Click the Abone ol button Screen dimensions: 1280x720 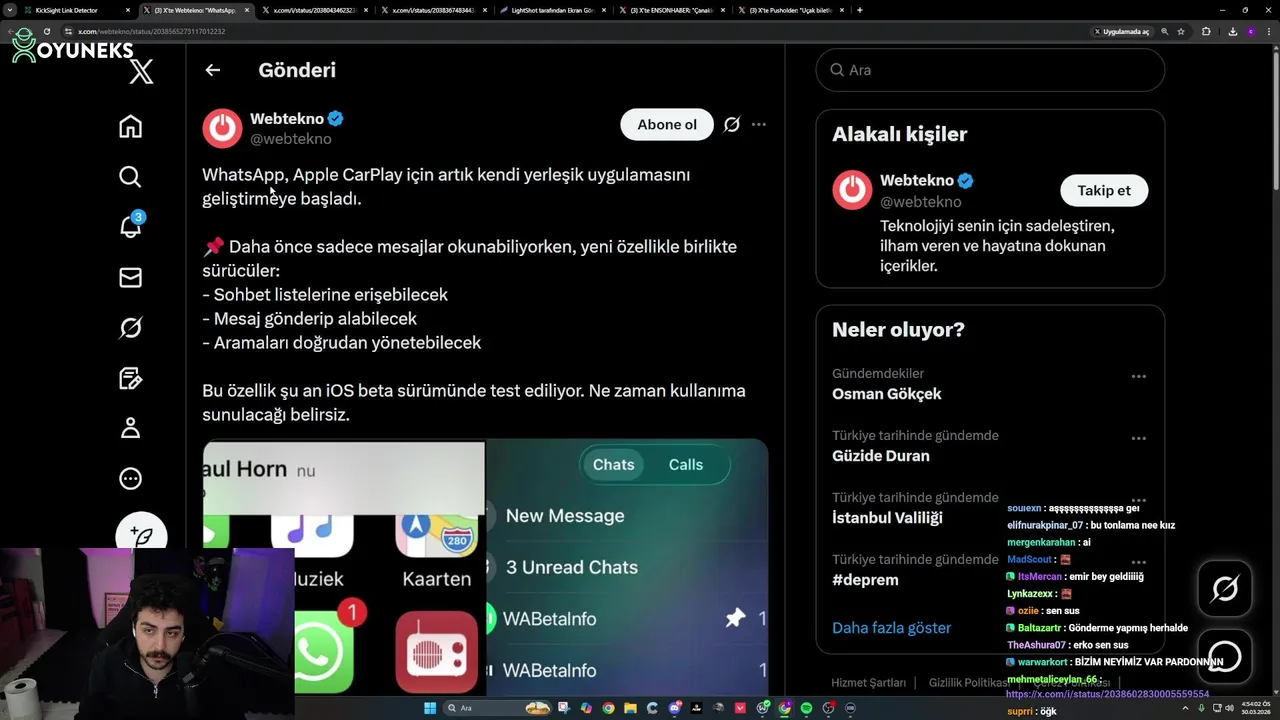667,125
